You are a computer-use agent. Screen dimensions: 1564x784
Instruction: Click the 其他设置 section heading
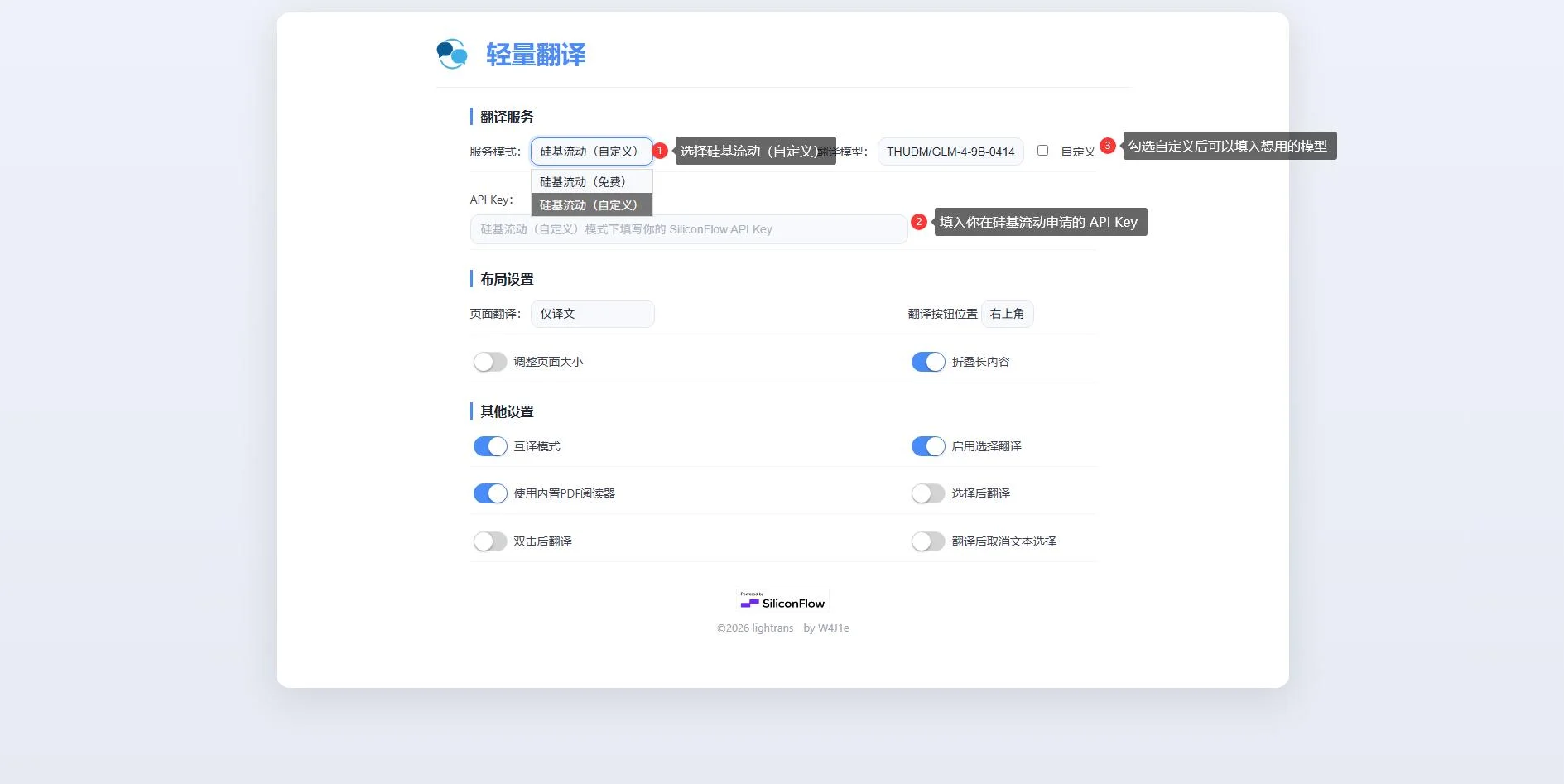point(507,411)
